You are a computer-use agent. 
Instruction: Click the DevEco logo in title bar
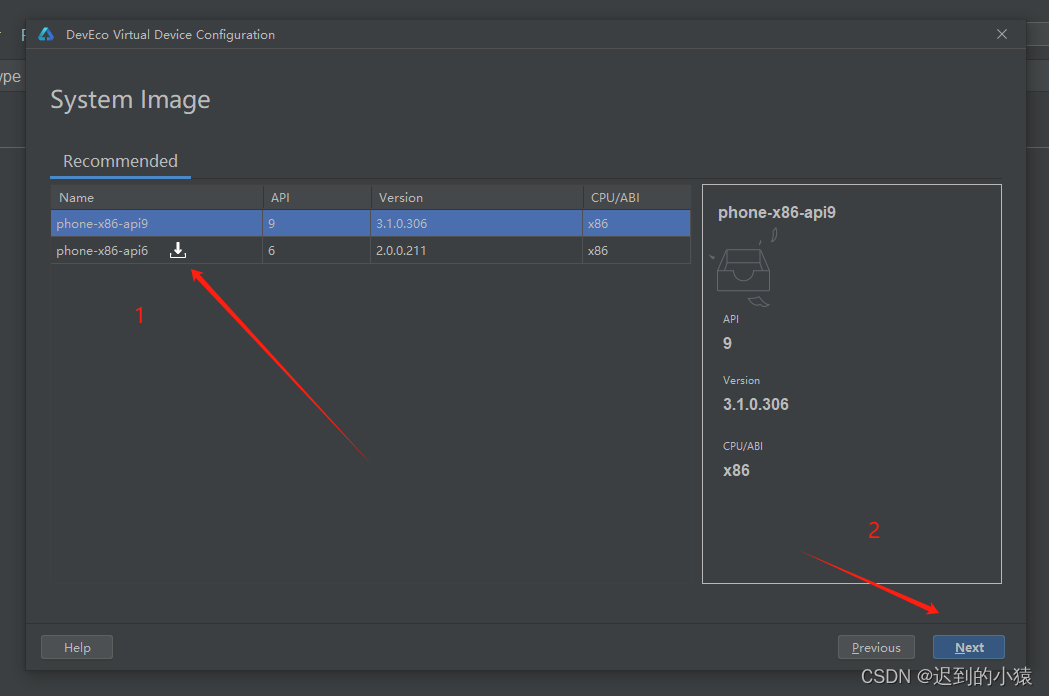[46, 34]
